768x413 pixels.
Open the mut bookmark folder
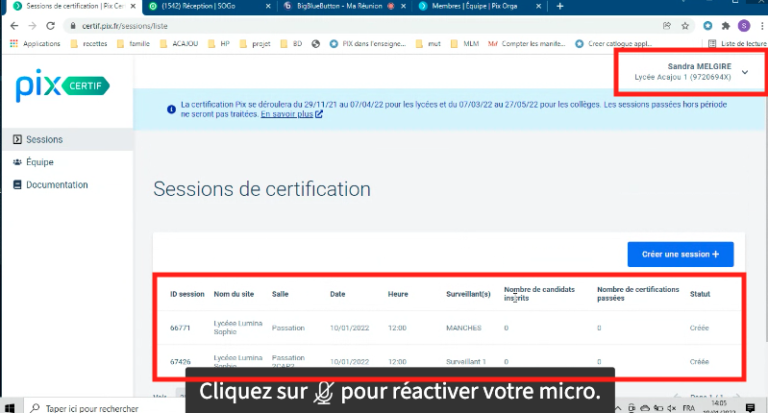pos(428,44)
